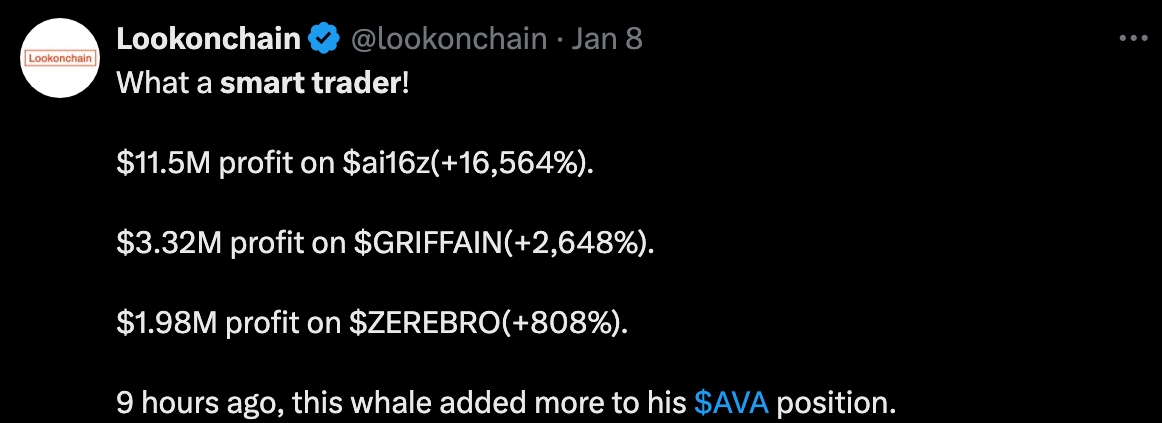Viewport: 1162px width, 423px height.
Task: Open the Lookonchain profile avatar
Action: [x=58, y=58]
